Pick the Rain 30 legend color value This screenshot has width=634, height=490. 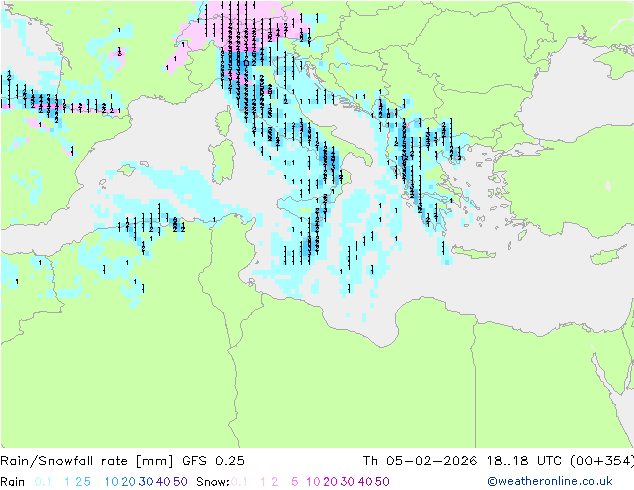point(146,482)
